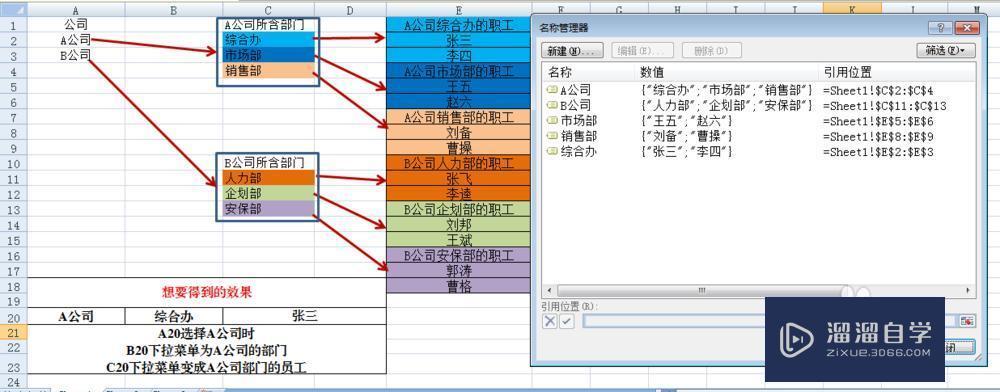Click the green 企划部 cell
This screenshot has height=392, width=1000.
pos(268,193)
